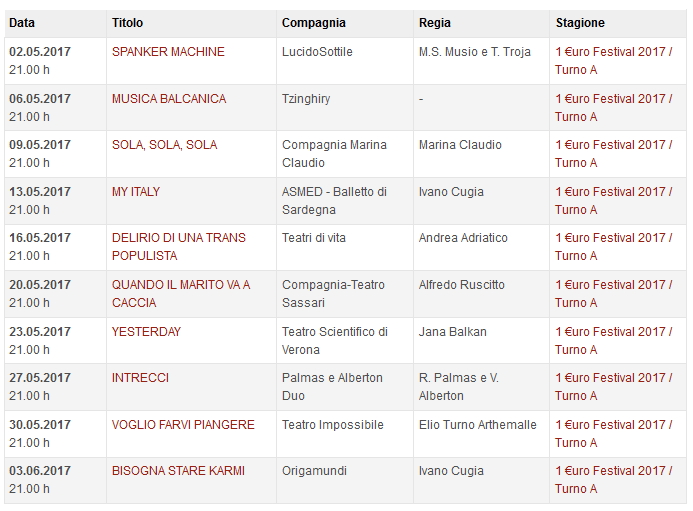This screenshot has height=511, width=693.
Task: Open season link in the Teatro Impossibile row
Action: 614,425
